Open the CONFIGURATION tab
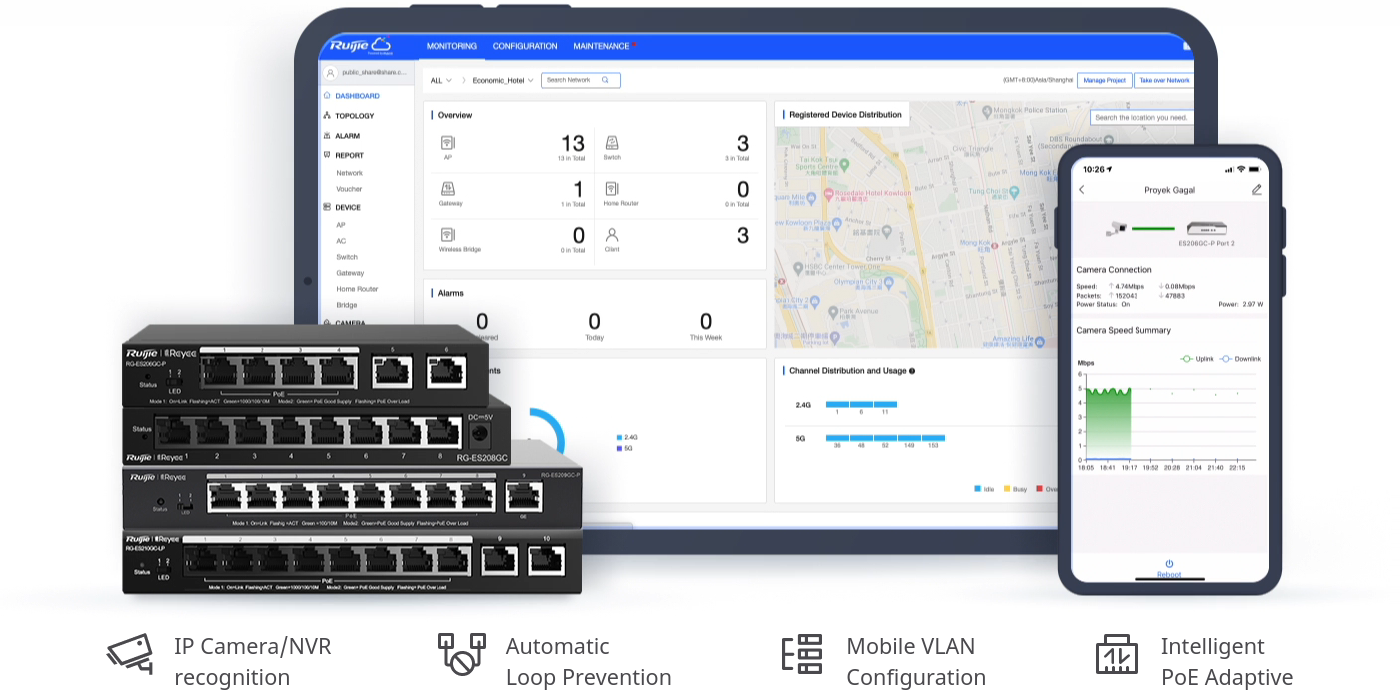1400x700 pixels. (525, 46)
